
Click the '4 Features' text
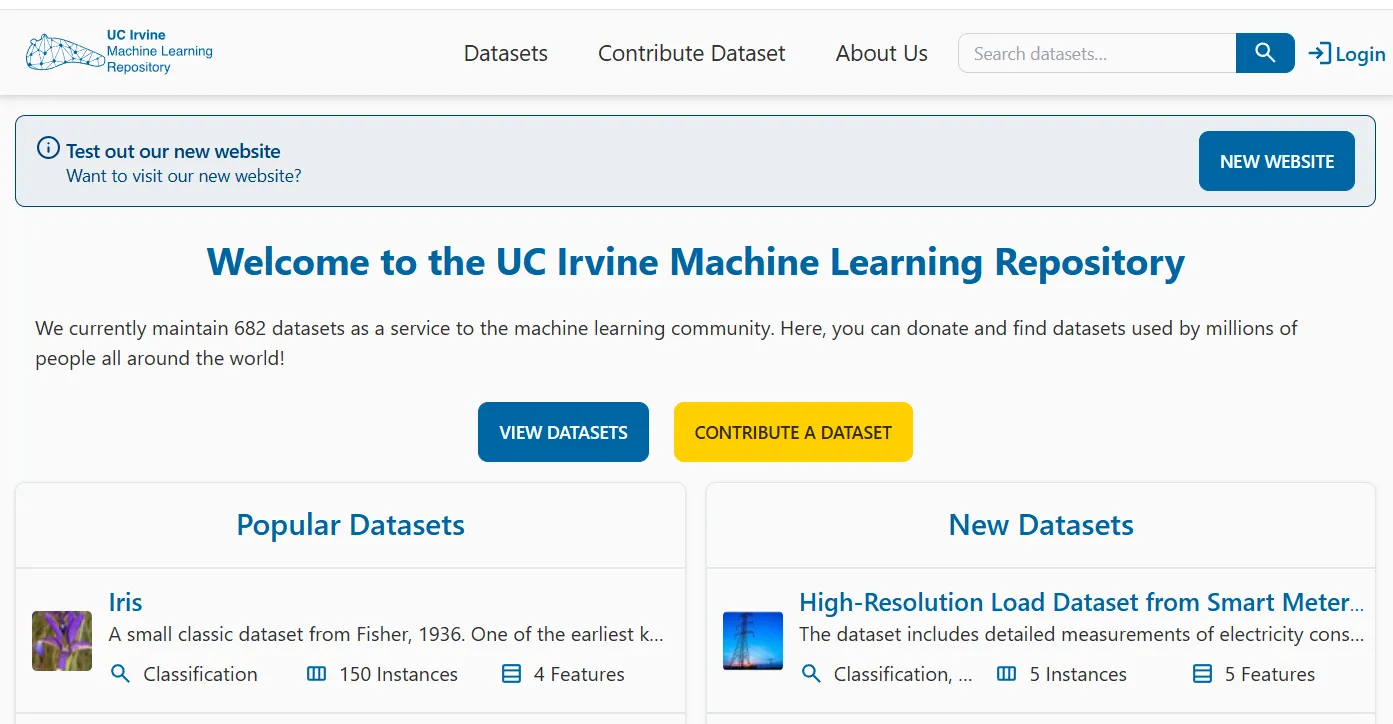click(579, 674)
